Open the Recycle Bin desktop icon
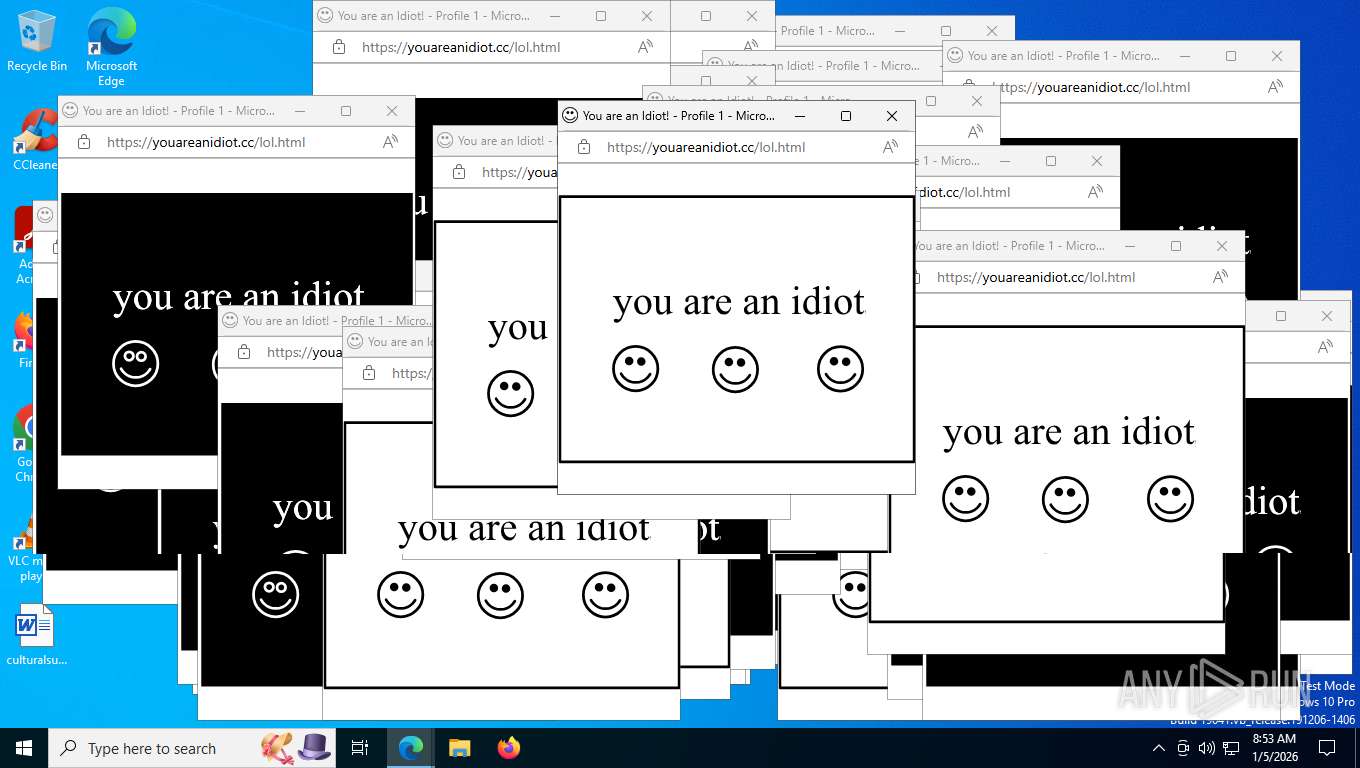This screenshot has width=1360, height=768. click(36, 40)
